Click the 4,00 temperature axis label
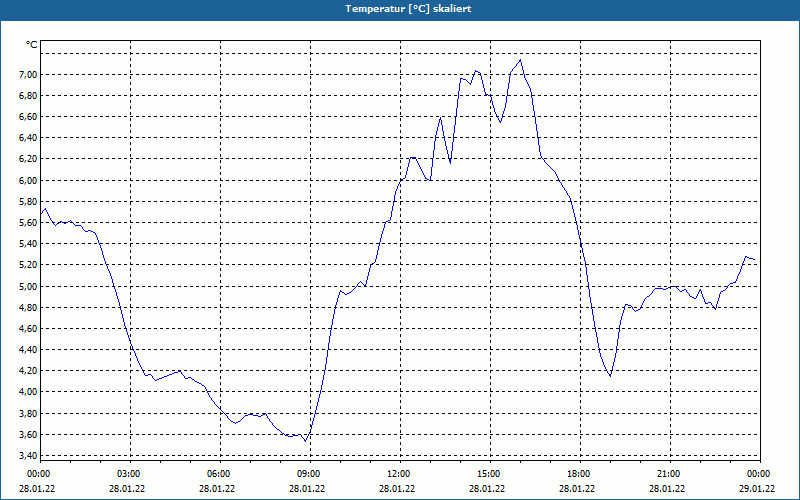The image size is (800, 500). [28, 392]
